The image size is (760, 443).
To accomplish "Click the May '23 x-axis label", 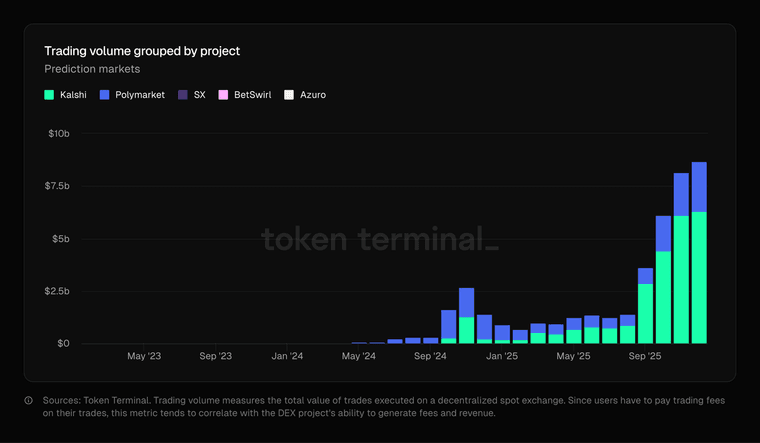I will [x=145, y=355].
